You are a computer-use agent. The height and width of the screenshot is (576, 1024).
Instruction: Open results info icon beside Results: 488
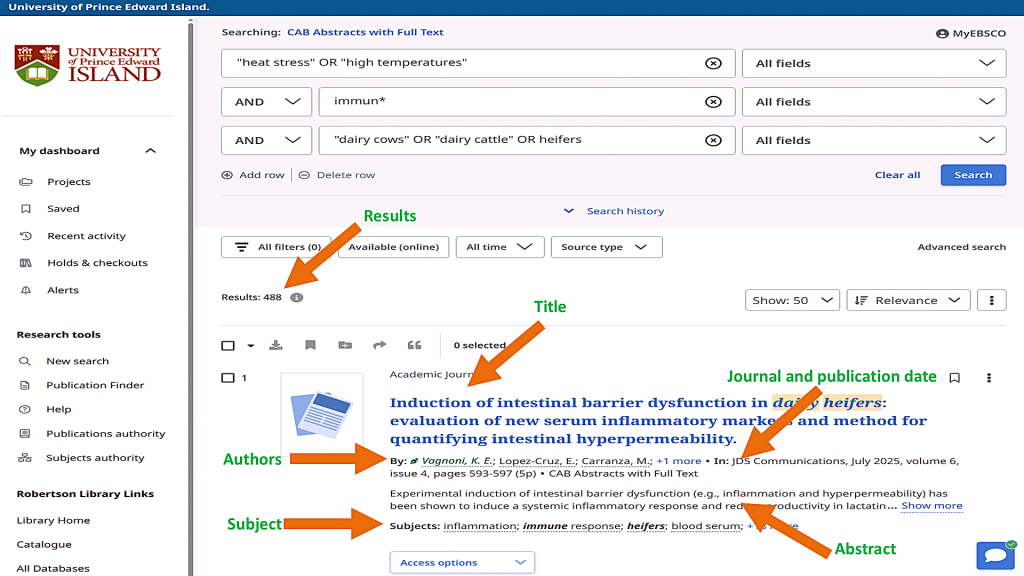coord(297,297)
